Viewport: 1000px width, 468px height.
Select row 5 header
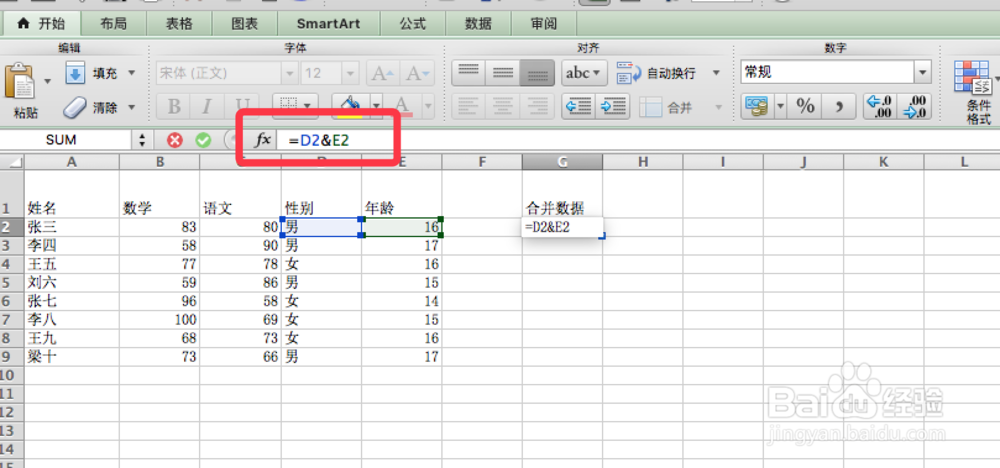[x=11, y=282]
